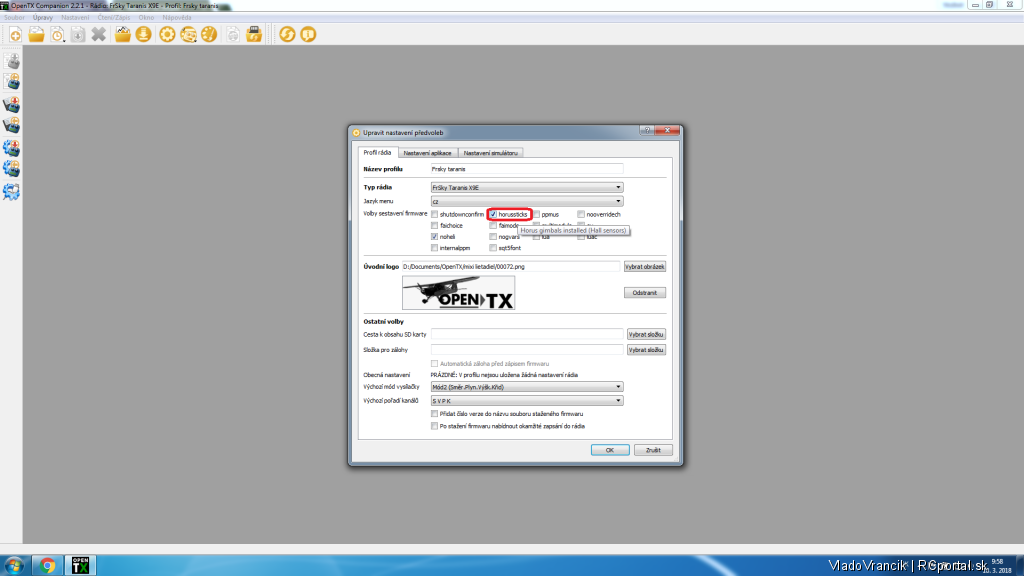Open the Nastavení aplikace tab

tap(427, 153)
